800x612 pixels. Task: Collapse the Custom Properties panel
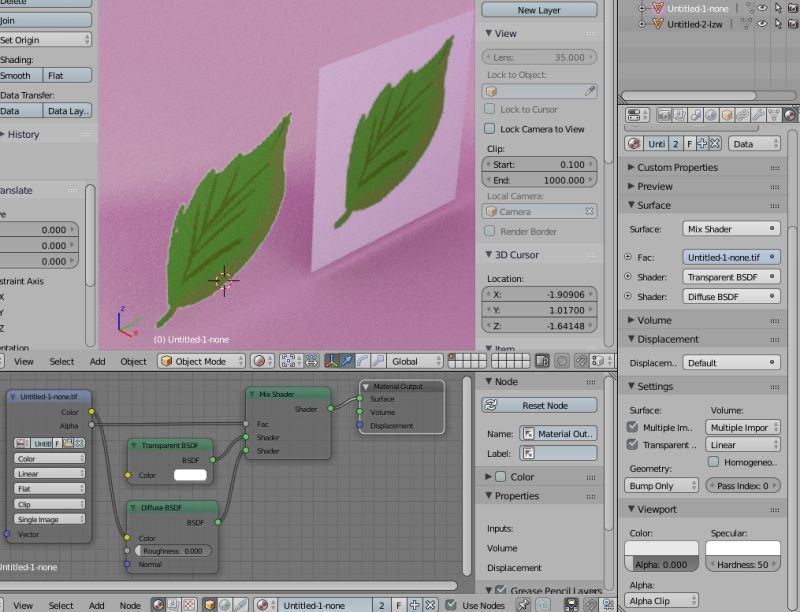click(680, 167)
